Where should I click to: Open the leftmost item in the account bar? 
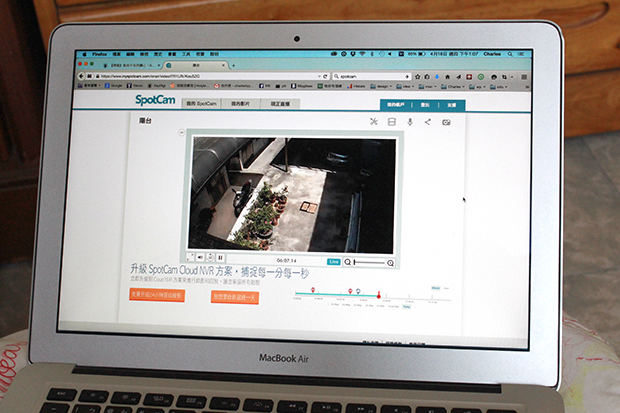[396, 104]
